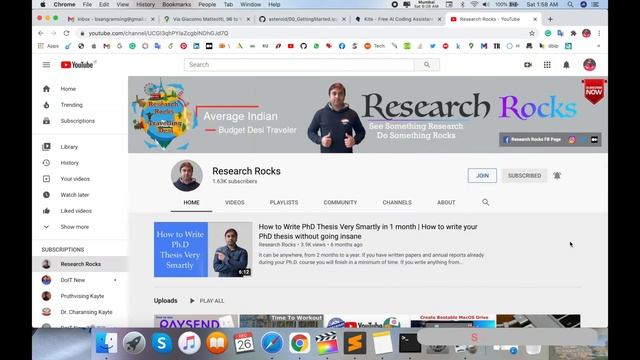Open the YouTube apps grid icon
Screen dimensions: 640x360
(547, 65)
